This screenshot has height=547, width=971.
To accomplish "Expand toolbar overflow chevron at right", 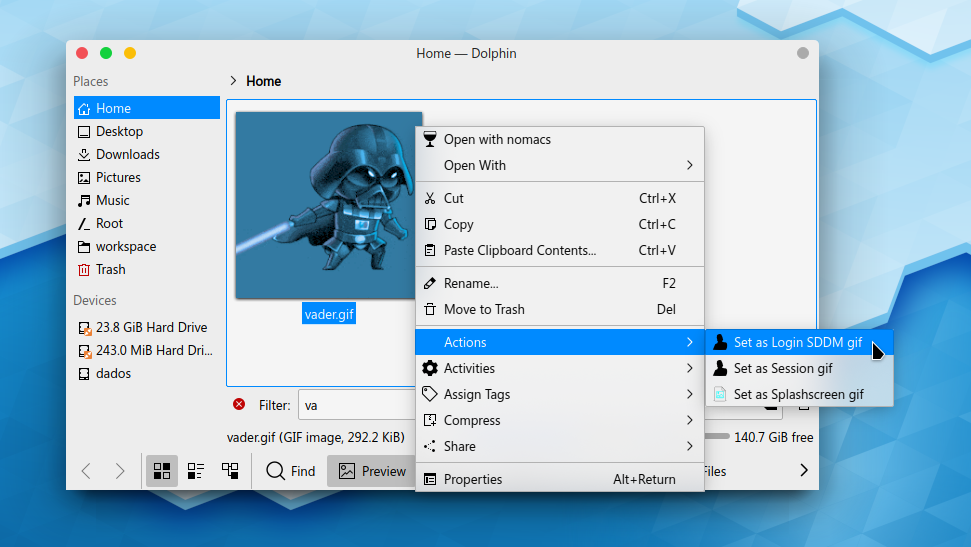I will coord(804,470).
